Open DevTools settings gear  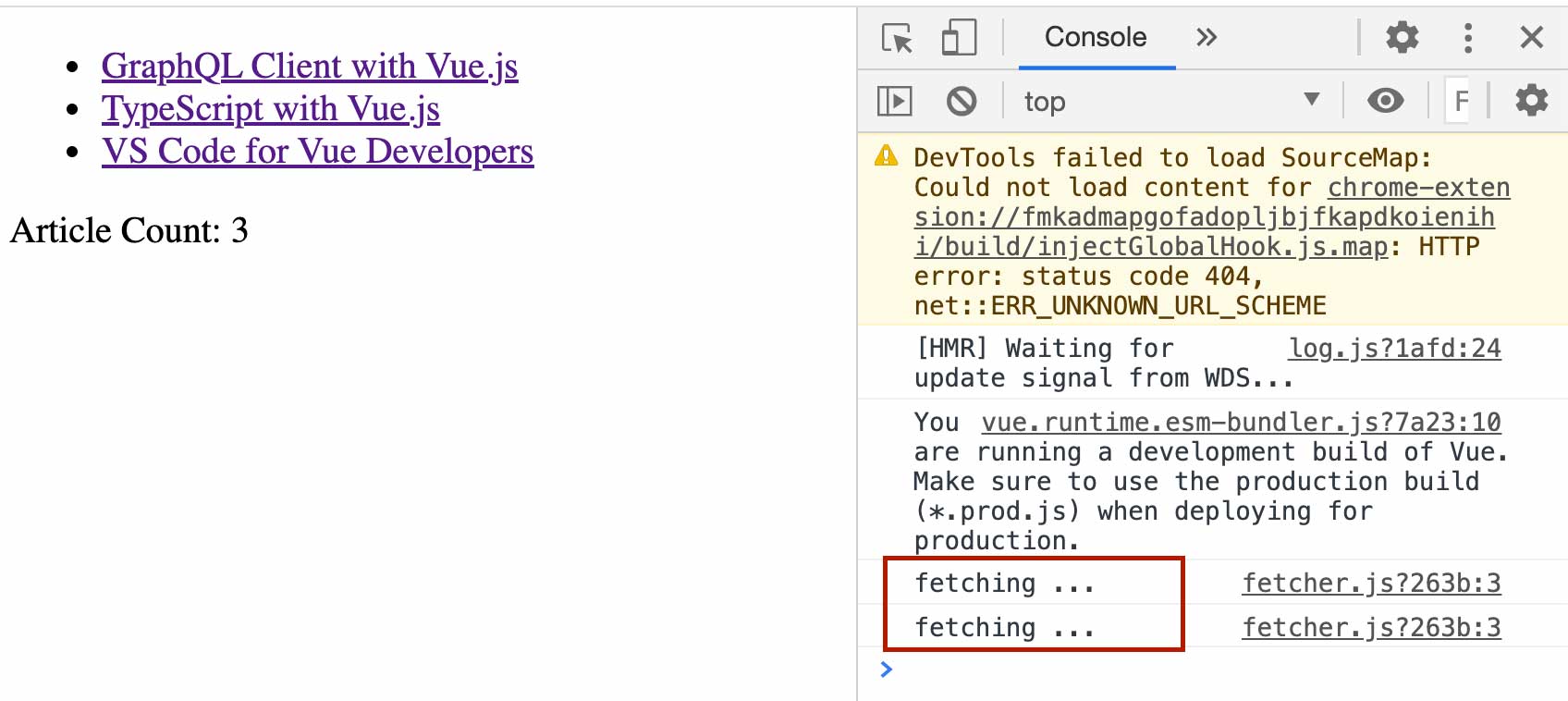1402,38
